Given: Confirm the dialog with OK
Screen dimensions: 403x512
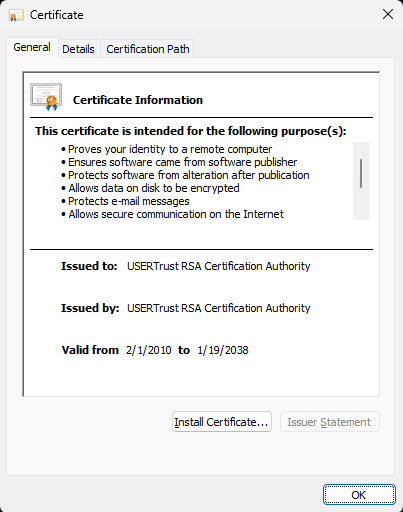Looking at the screenshot, I should point(359,495).
